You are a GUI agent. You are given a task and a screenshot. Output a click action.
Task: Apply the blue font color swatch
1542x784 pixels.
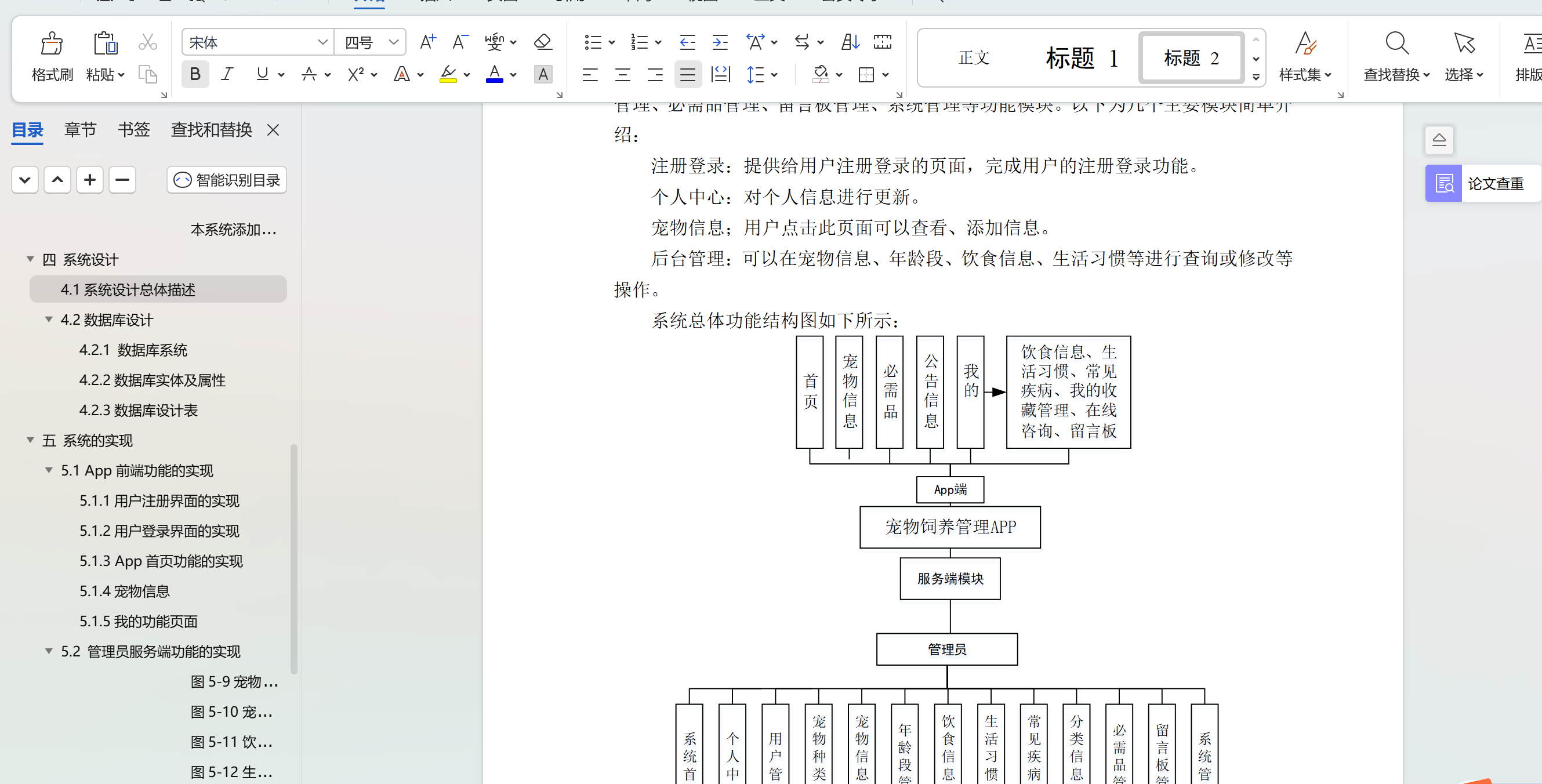pyautogui.click(x=494, y=74)
